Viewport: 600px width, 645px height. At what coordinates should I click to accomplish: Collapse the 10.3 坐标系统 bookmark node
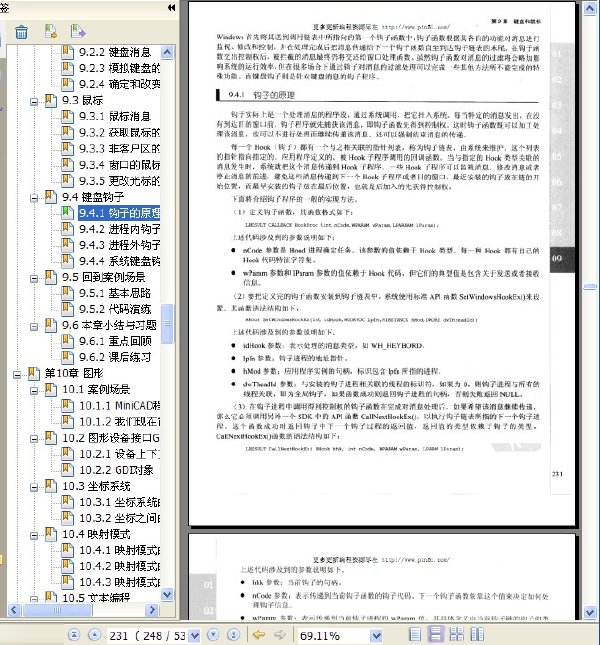tap(34, 487)
